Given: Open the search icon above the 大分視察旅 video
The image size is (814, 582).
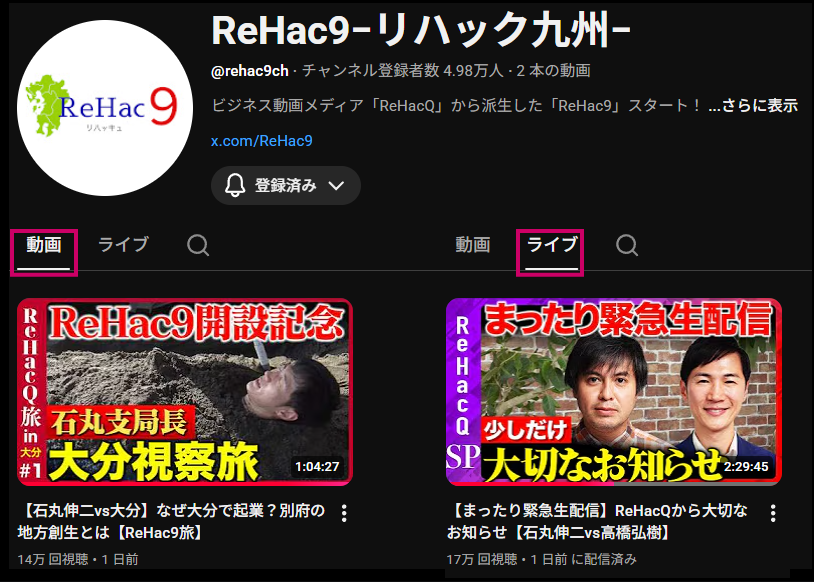Looking at the screenshot, I should click(198, 245).
